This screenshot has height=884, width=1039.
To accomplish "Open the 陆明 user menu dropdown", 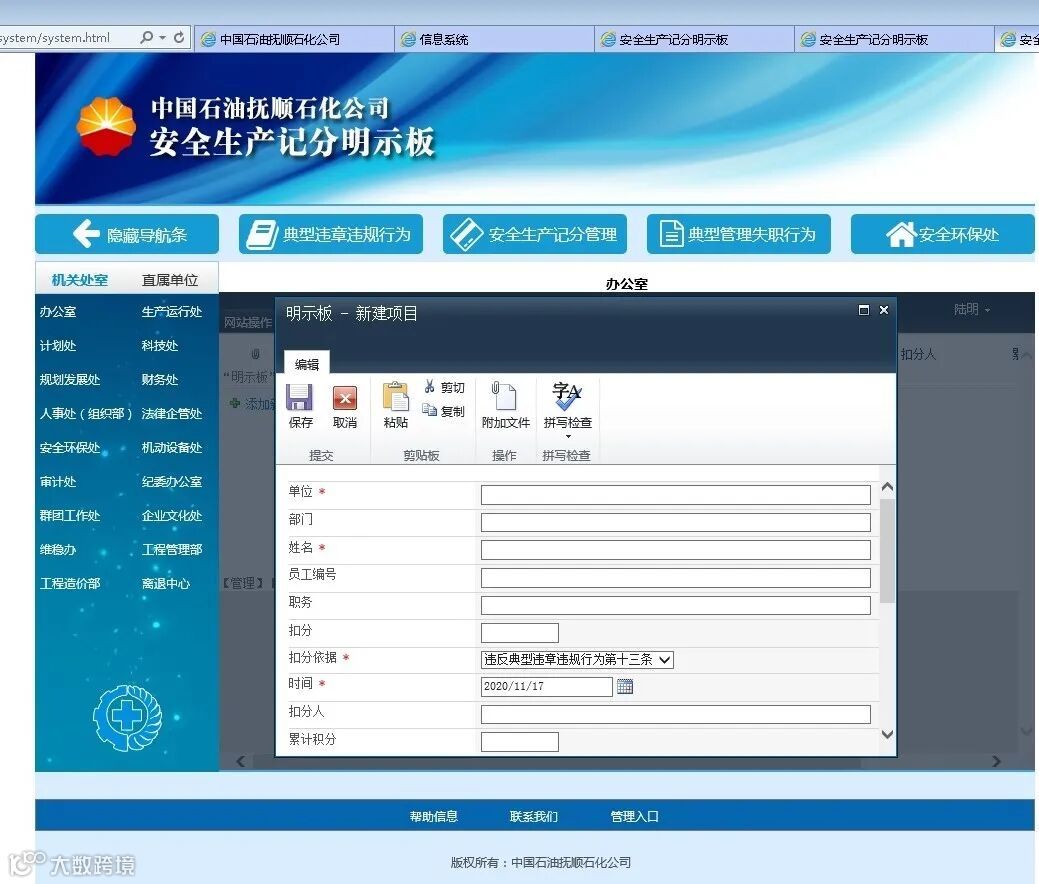I will pyautogui.click(x=971, y=309).
